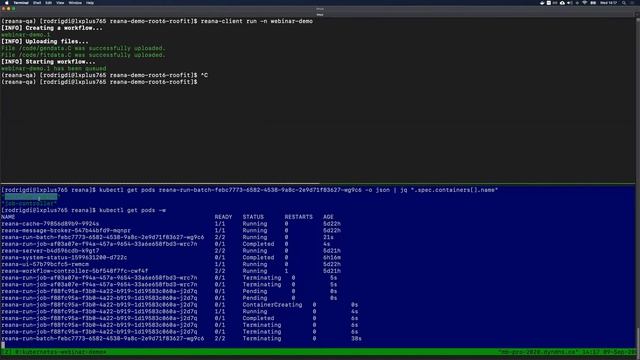Click the 'job-controller' output line
Viewport: 640px width, 360px height.
[x=29, y=203]
